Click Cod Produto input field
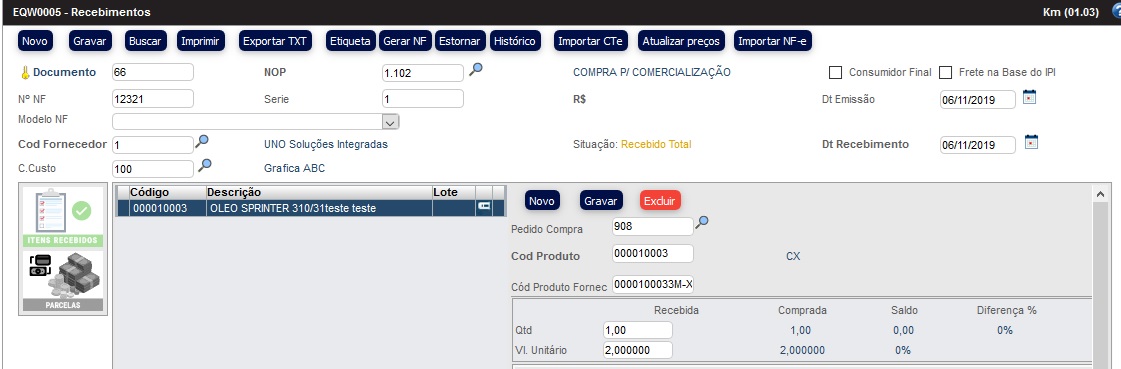The image size is (1121, 369). [x=653, y=253]
